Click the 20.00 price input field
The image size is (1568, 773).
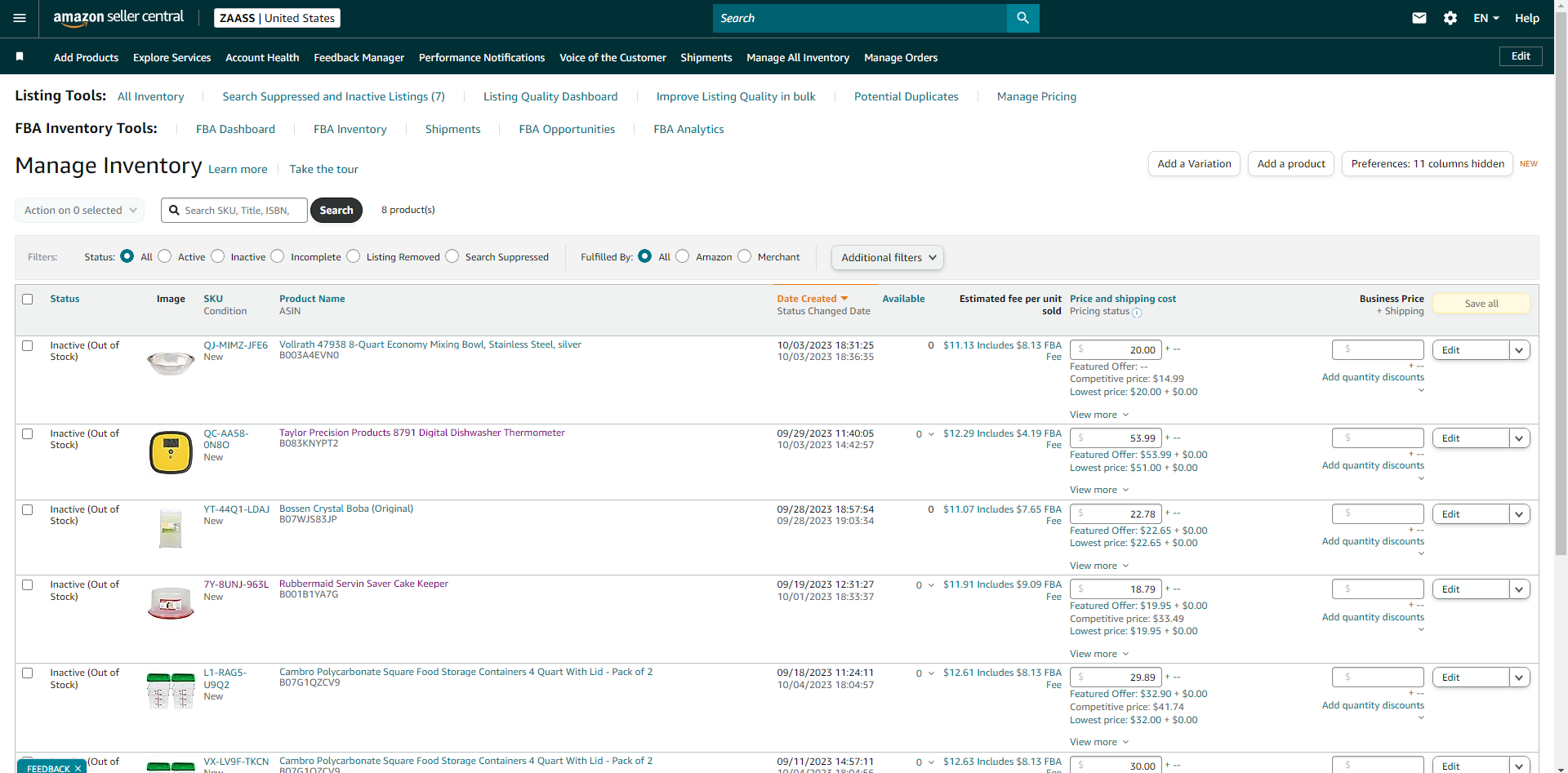coord(1116,350)
